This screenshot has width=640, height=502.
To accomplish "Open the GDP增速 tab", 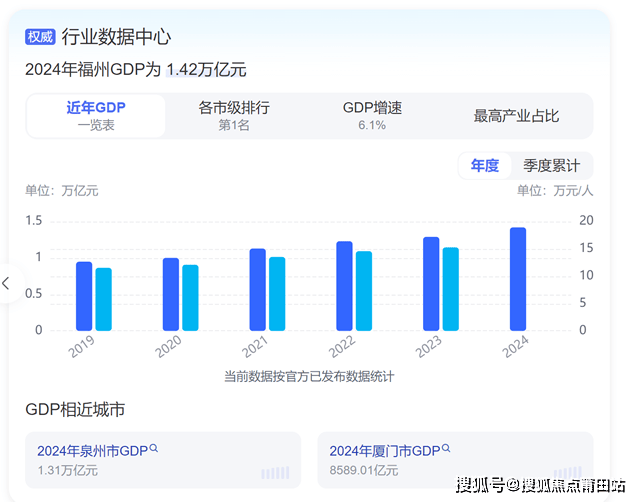I will [x=372, y=116].
